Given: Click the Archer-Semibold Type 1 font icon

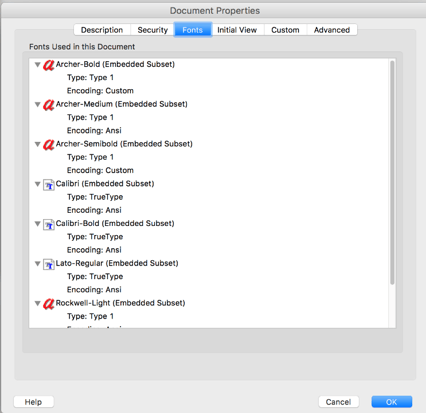Looking at the screenshot, I should click(48, 144).
